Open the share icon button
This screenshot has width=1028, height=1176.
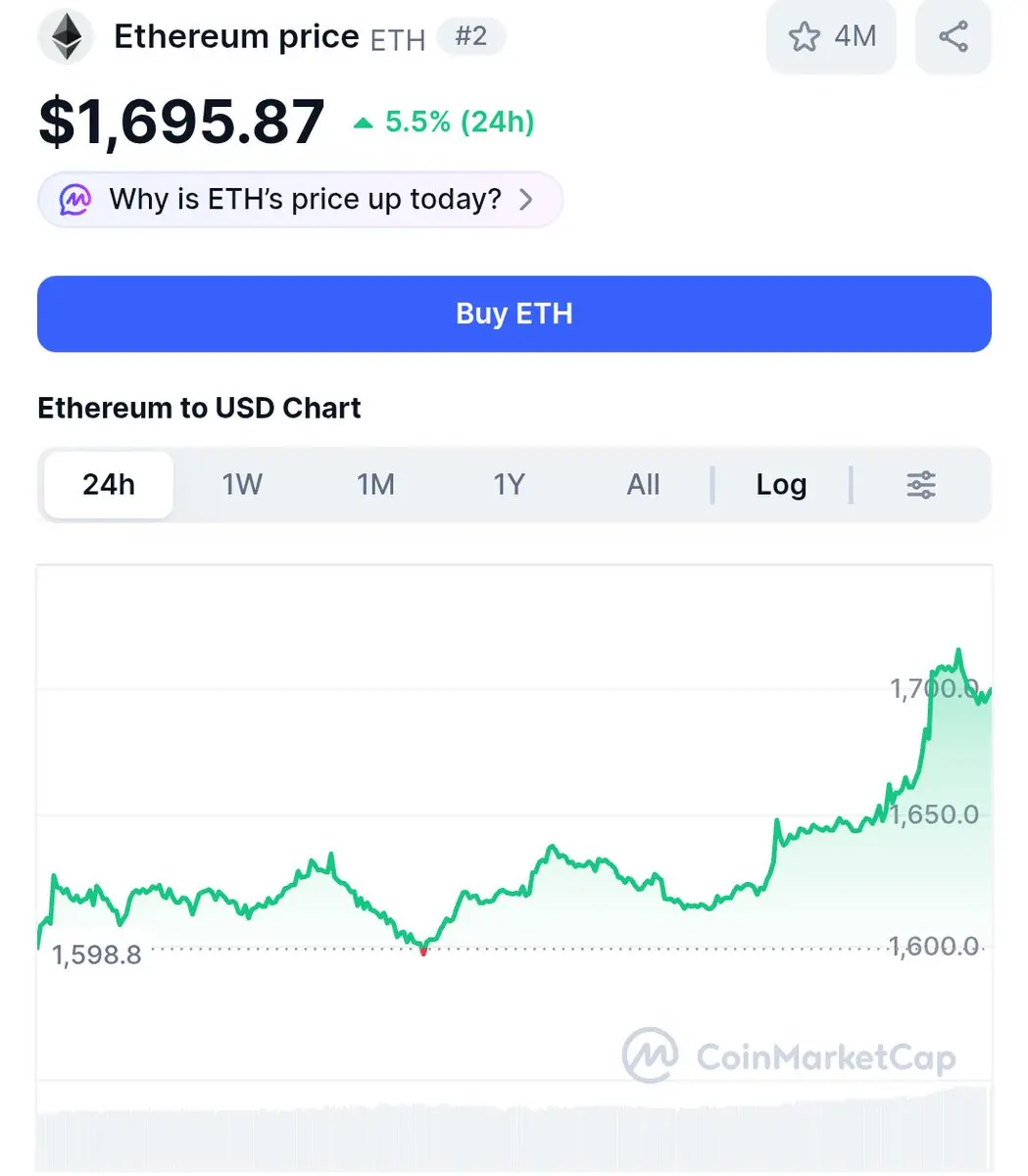click(x=954, y=36)
